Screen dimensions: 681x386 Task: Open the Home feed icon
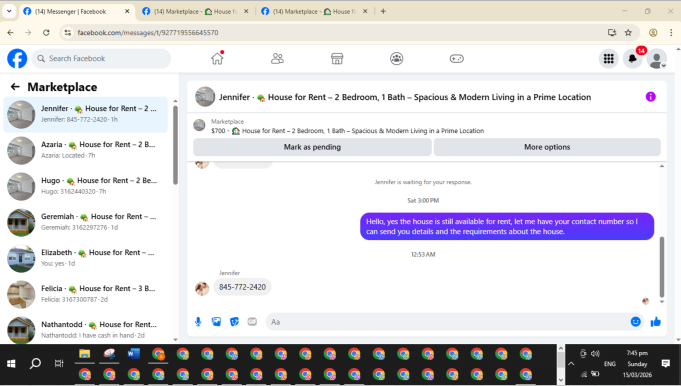(x=217, y=58)
